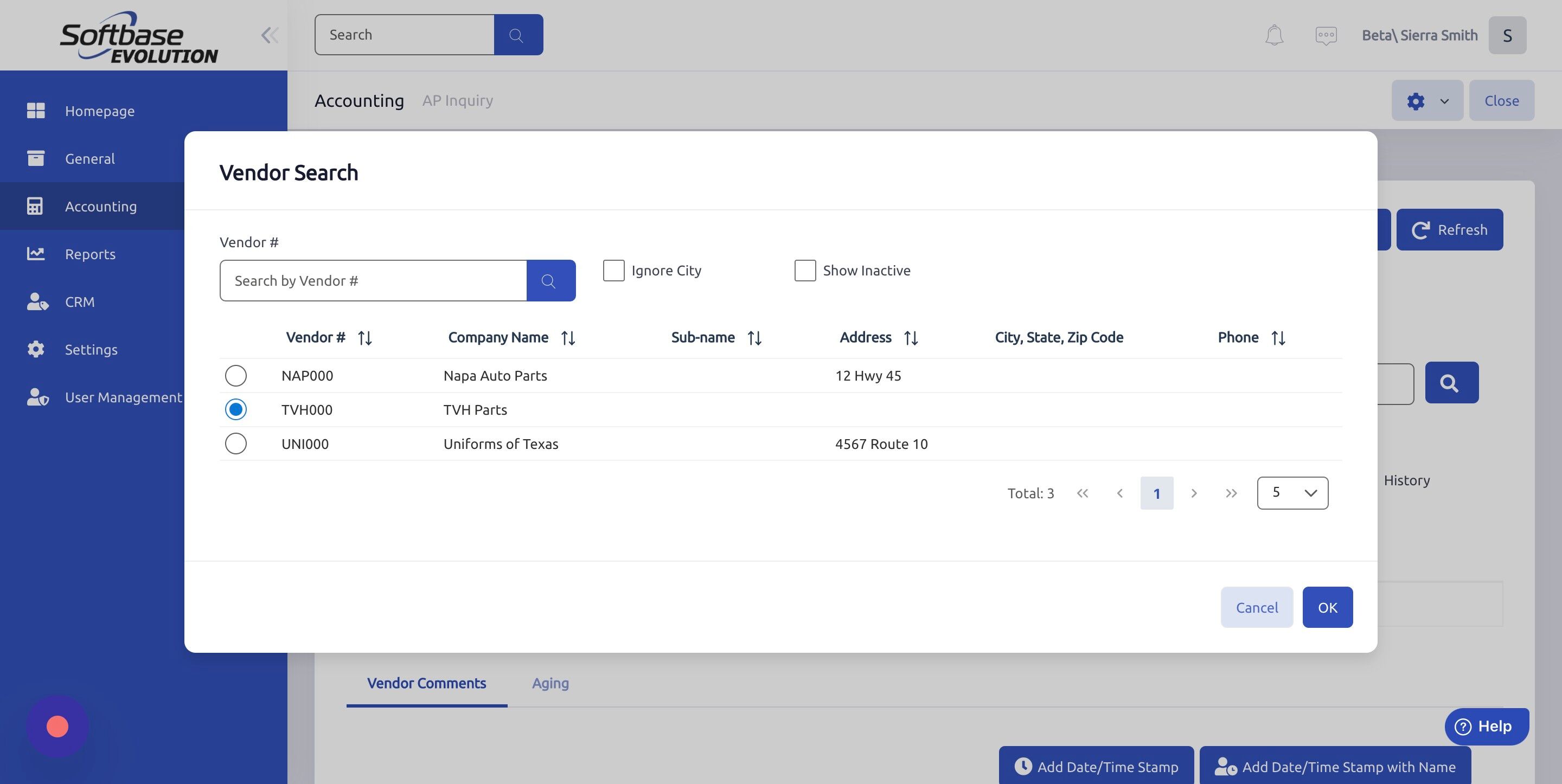
Task: Select the NAP000 Napa Auto Parts radio button
Action: tap(236, 375)
